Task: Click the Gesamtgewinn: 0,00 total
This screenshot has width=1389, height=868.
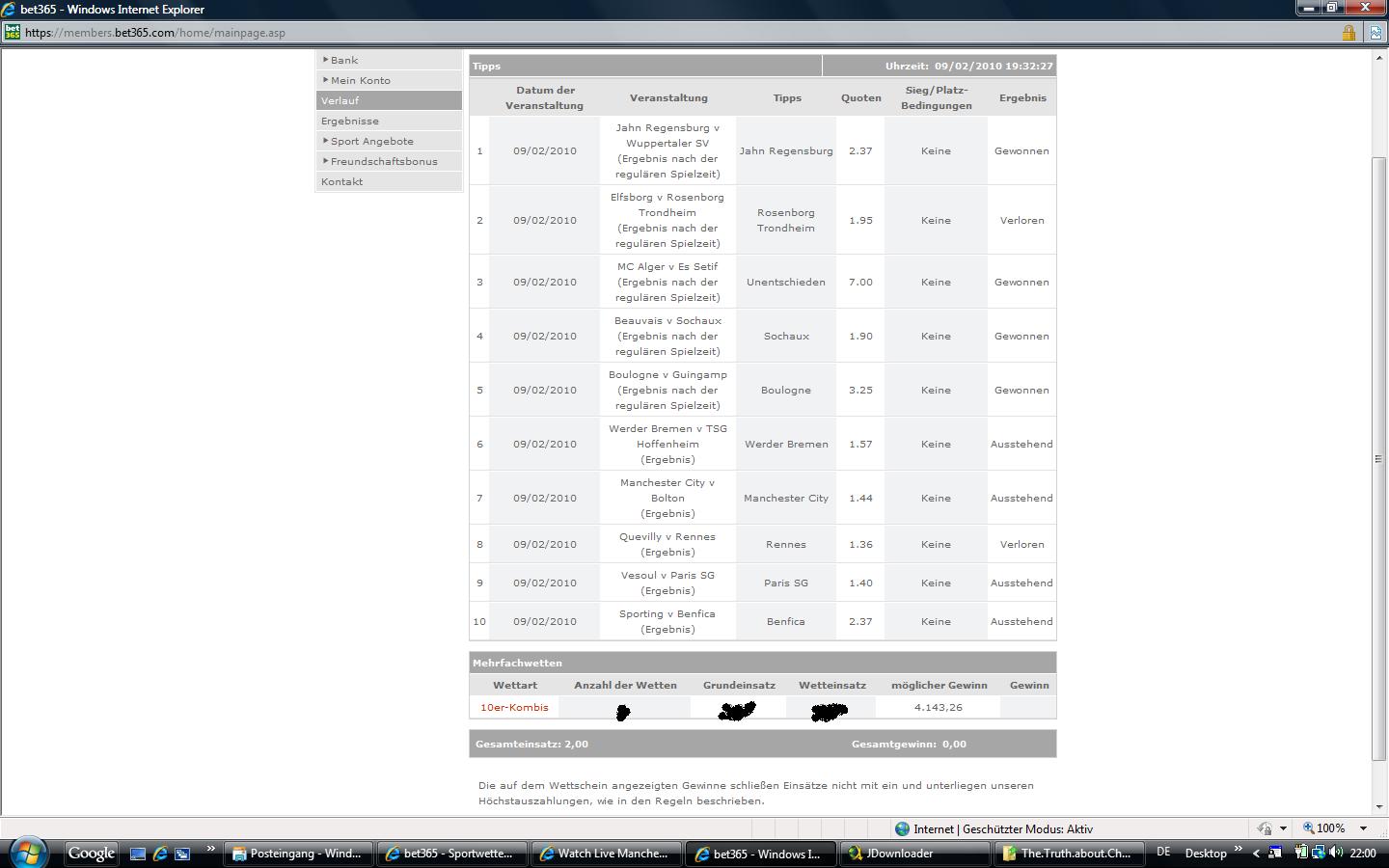Action: coord(909,744)
